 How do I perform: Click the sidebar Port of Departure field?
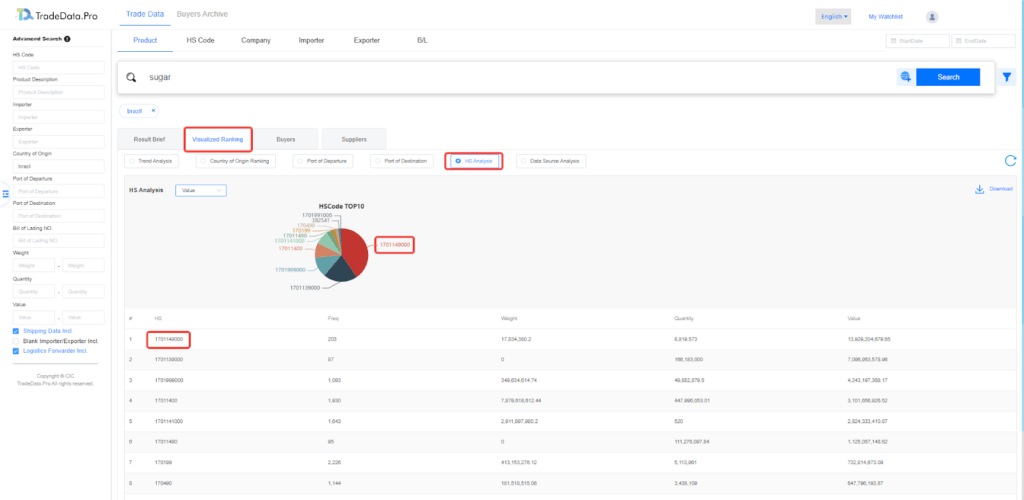[x=58, y=191]
